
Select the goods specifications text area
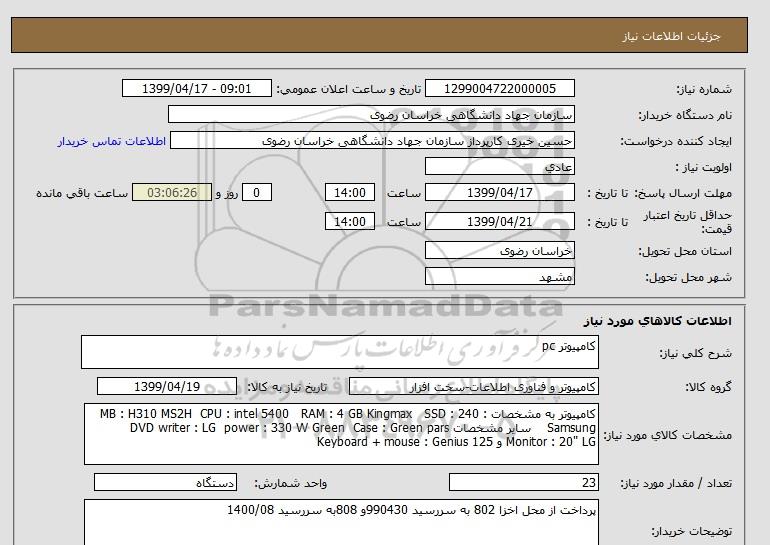[x=341, y=434]
